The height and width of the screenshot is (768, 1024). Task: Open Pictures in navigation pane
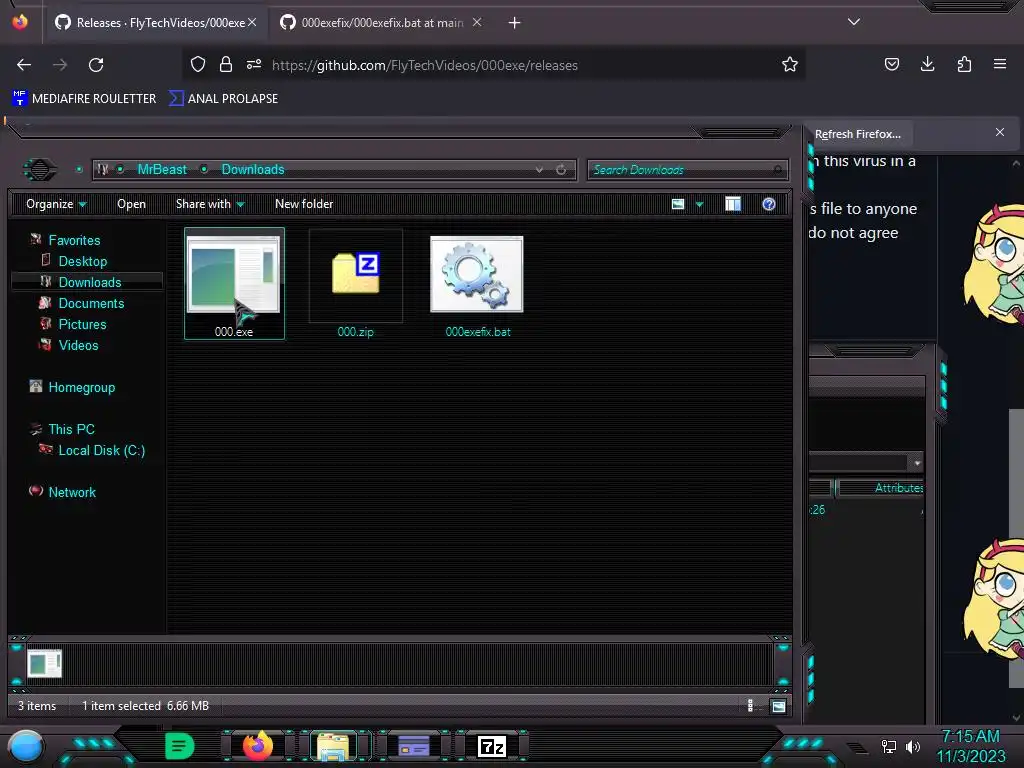point(82,324)
